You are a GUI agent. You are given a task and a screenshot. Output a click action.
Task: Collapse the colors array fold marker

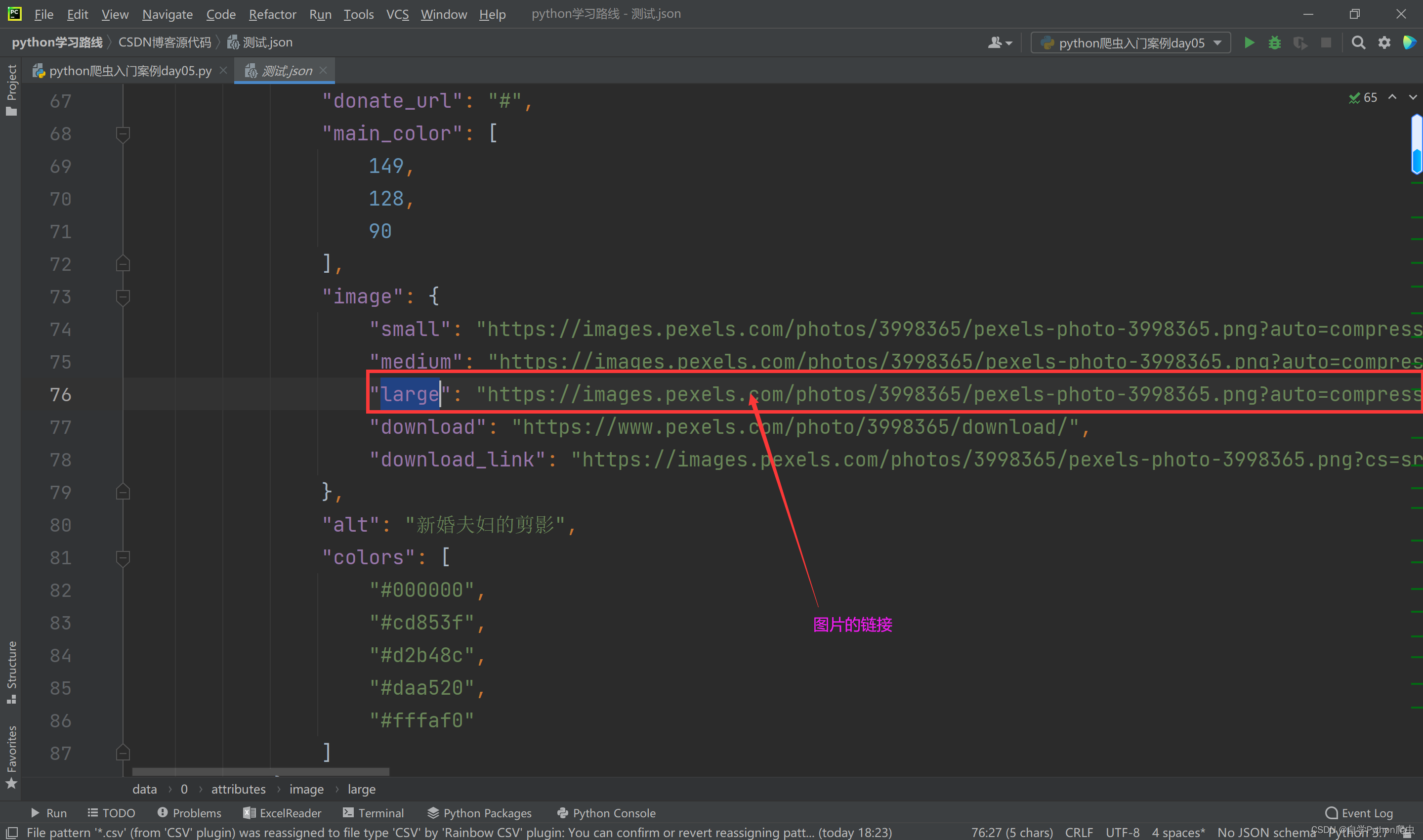tap(123, 558)
